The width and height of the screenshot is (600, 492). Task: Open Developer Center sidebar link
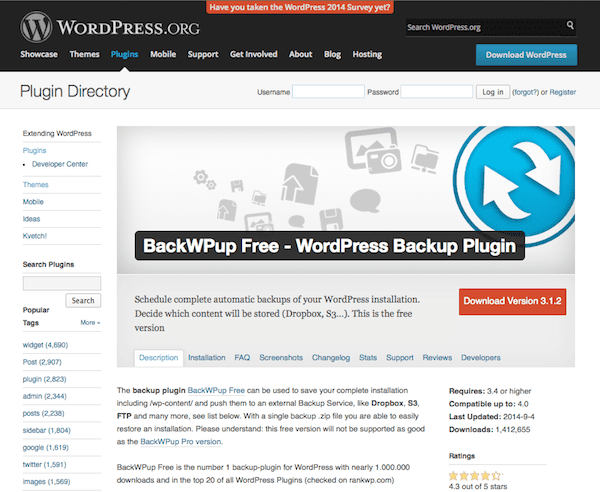click(60, 164)
